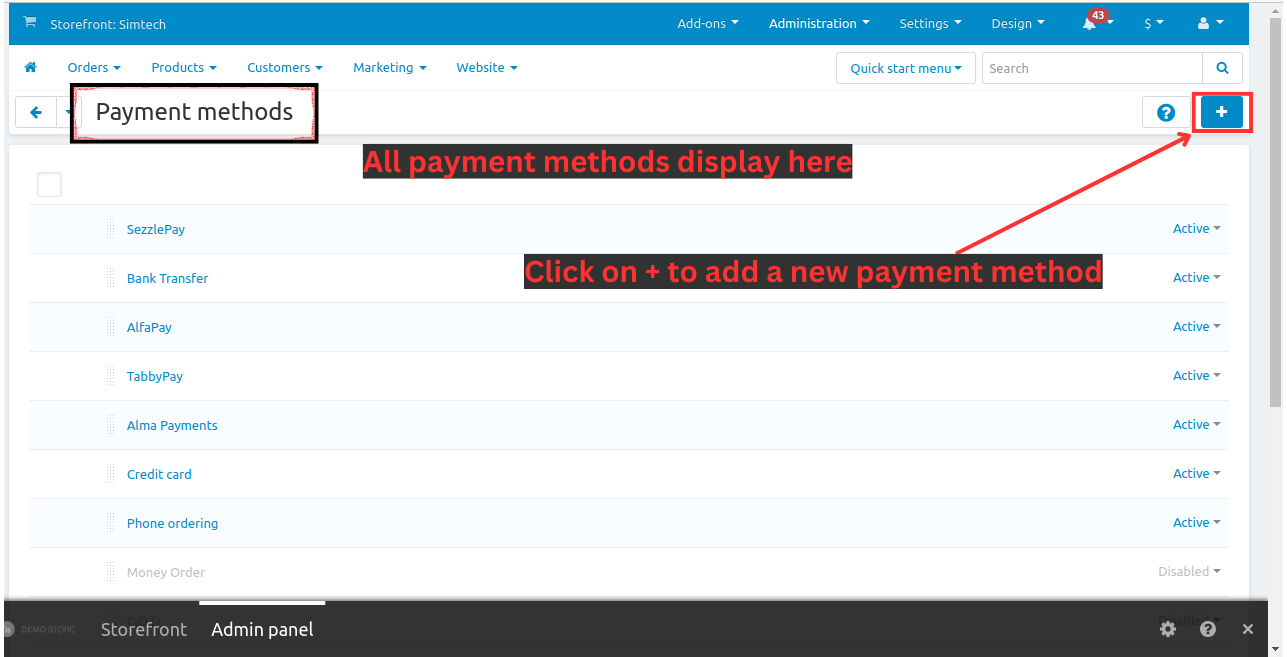
Task: Click the drag handle beside SezzlePay
Action: 110,228
